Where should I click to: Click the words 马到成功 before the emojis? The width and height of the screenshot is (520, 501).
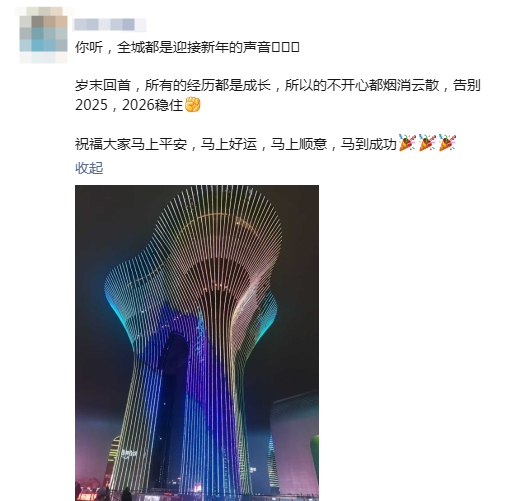pos(369,144)
